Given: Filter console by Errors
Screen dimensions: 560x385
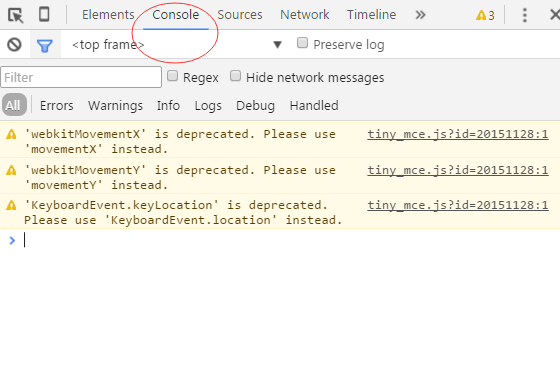Looking at the screenshot, I should [x=56, y=106].
